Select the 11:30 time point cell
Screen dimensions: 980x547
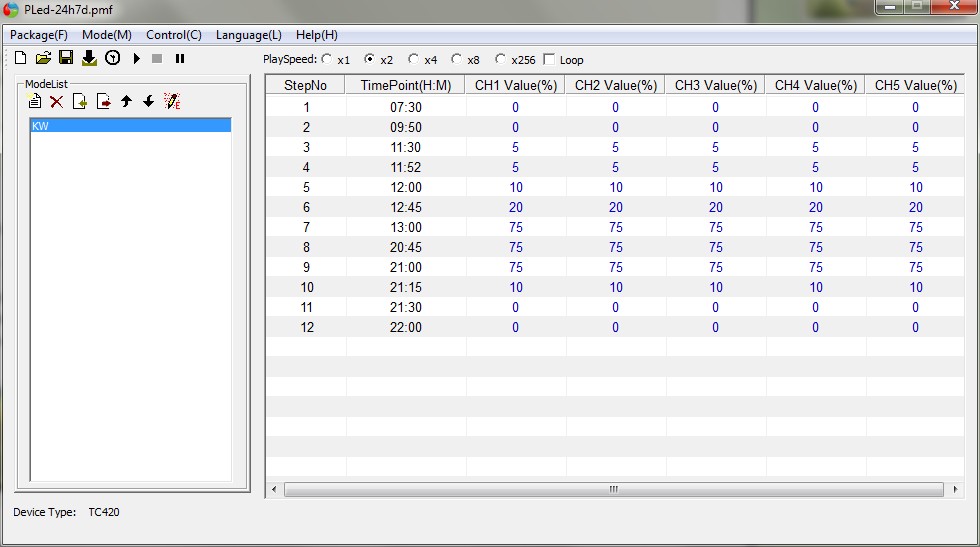tap(406, 148)
